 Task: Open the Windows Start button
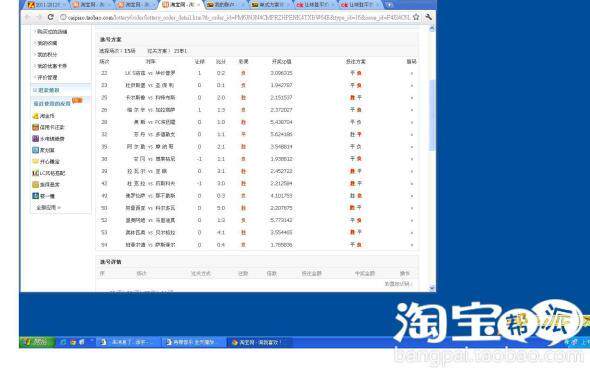click(36, 342)
